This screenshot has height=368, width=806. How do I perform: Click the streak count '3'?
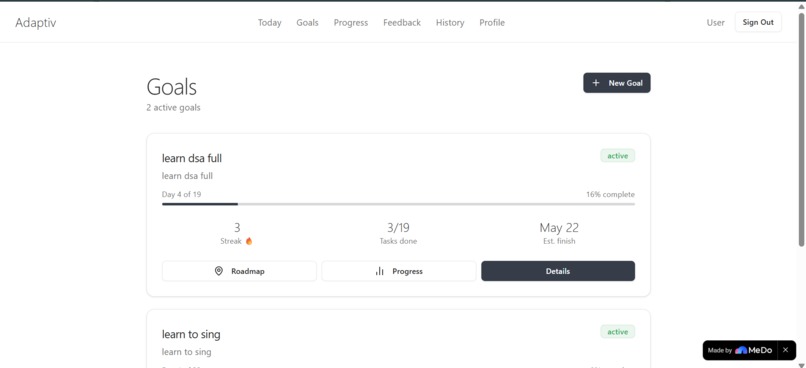tap(237, 227)
